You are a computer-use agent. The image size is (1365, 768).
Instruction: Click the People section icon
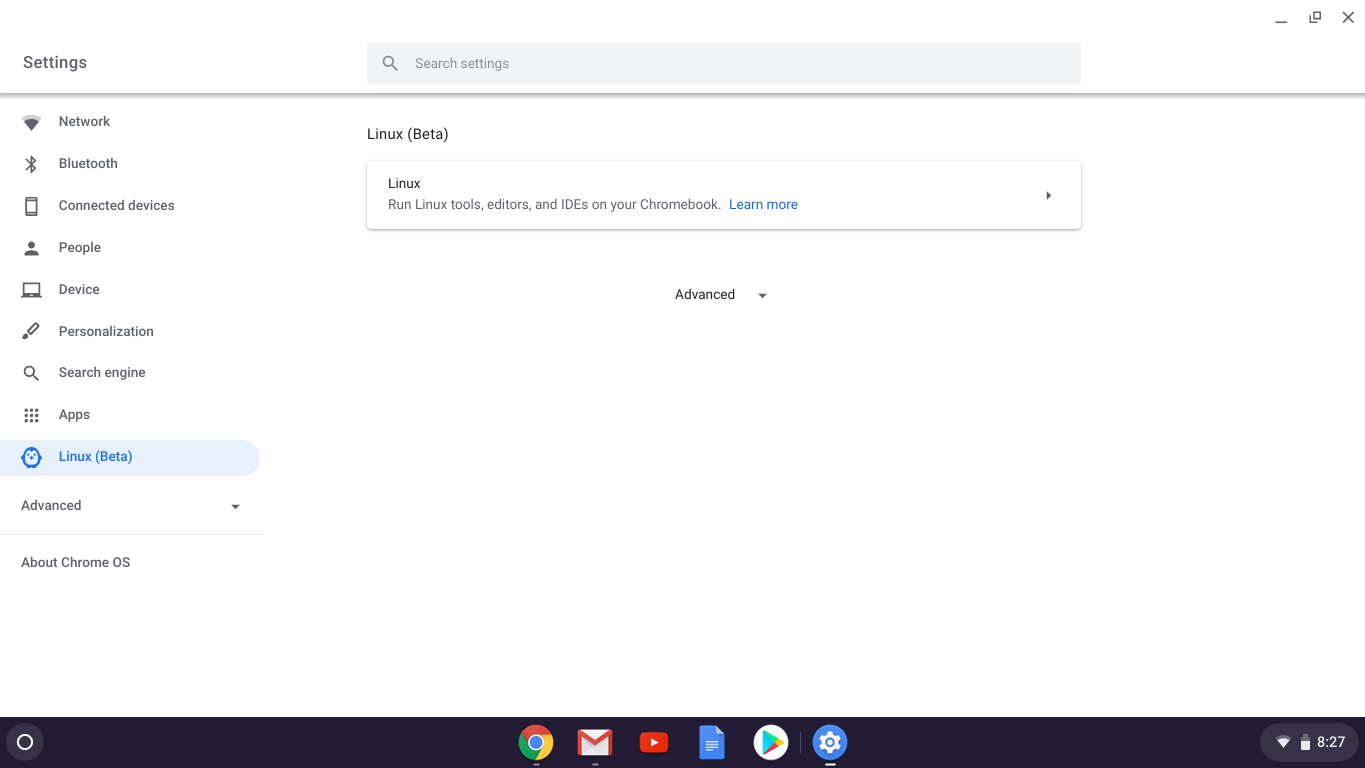click(31, 247)
